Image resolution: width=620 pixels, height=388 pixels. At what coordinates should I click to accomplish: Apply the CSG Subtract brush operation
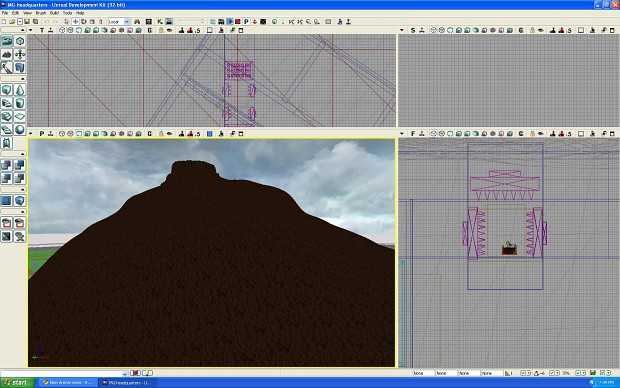(20, 165)
